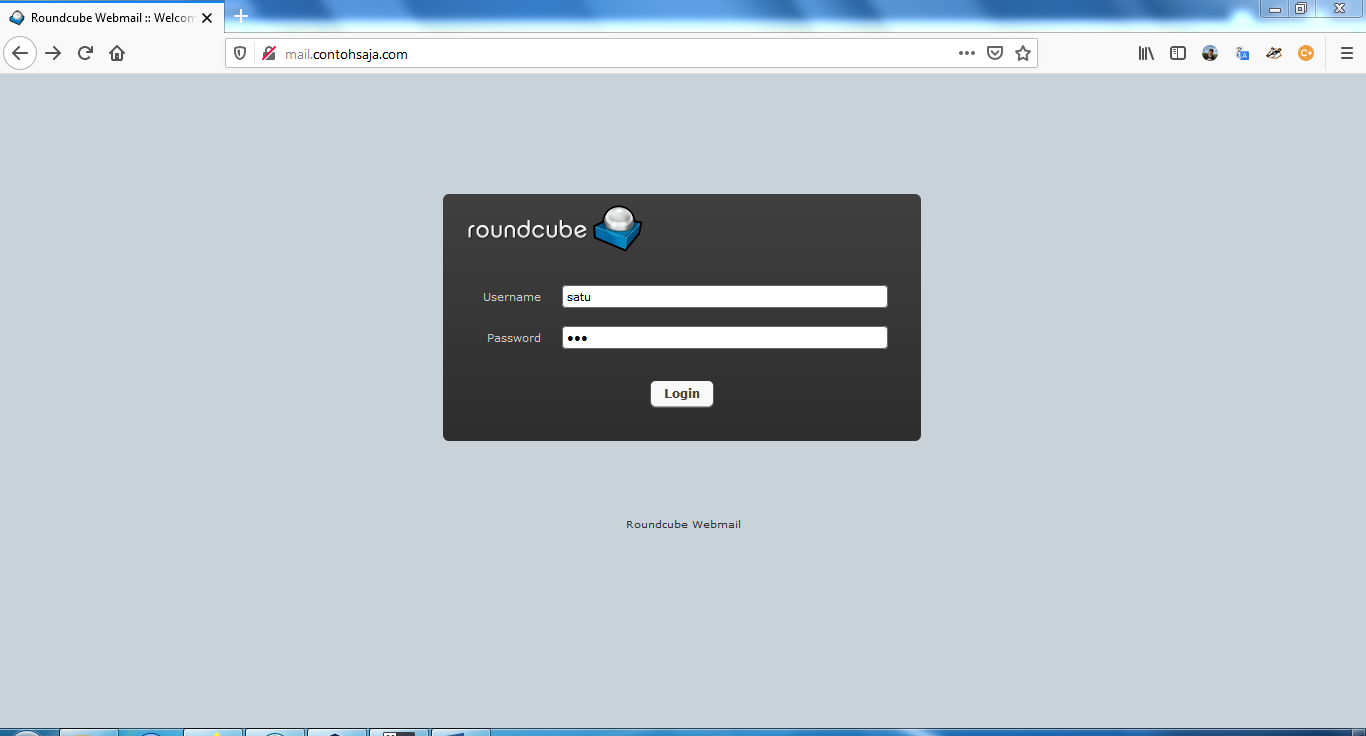The image size is (1366, 736).
Task: Open Firefox account avatar menu
Action: point(1210,53)
